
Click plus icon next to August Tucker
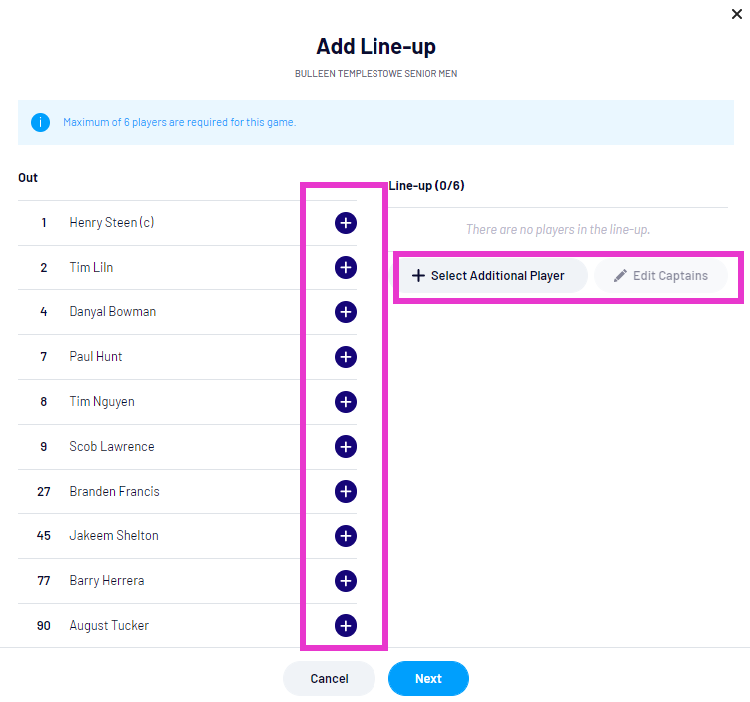coord(346,626)
